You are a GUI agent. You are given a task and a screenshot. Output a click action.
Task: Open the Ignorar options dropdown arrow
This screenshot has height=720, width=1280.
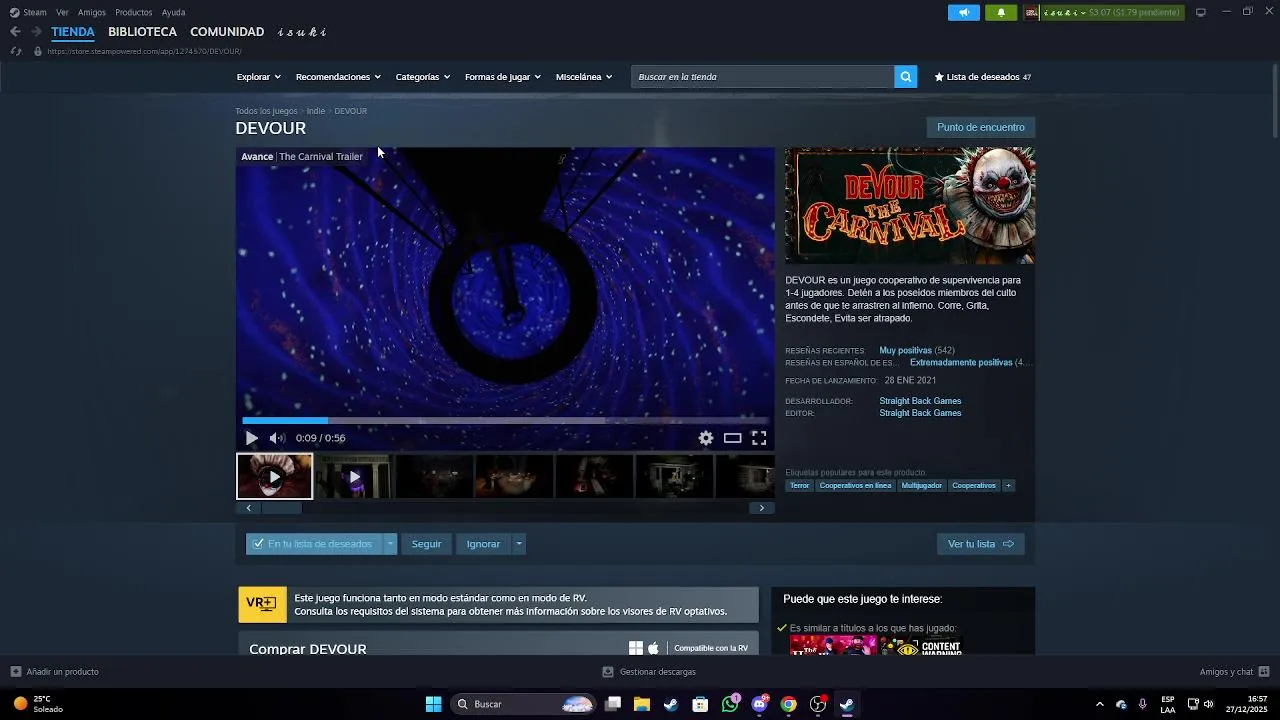coord(518,544)
